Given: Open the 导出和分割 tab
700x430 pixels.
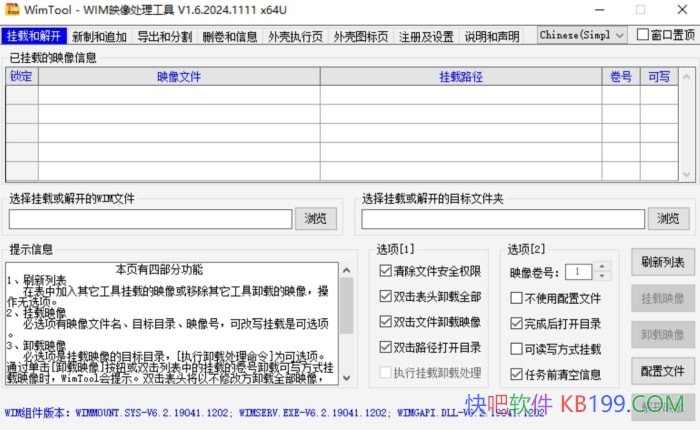Looking at the screenshot, I should [164, 37].
